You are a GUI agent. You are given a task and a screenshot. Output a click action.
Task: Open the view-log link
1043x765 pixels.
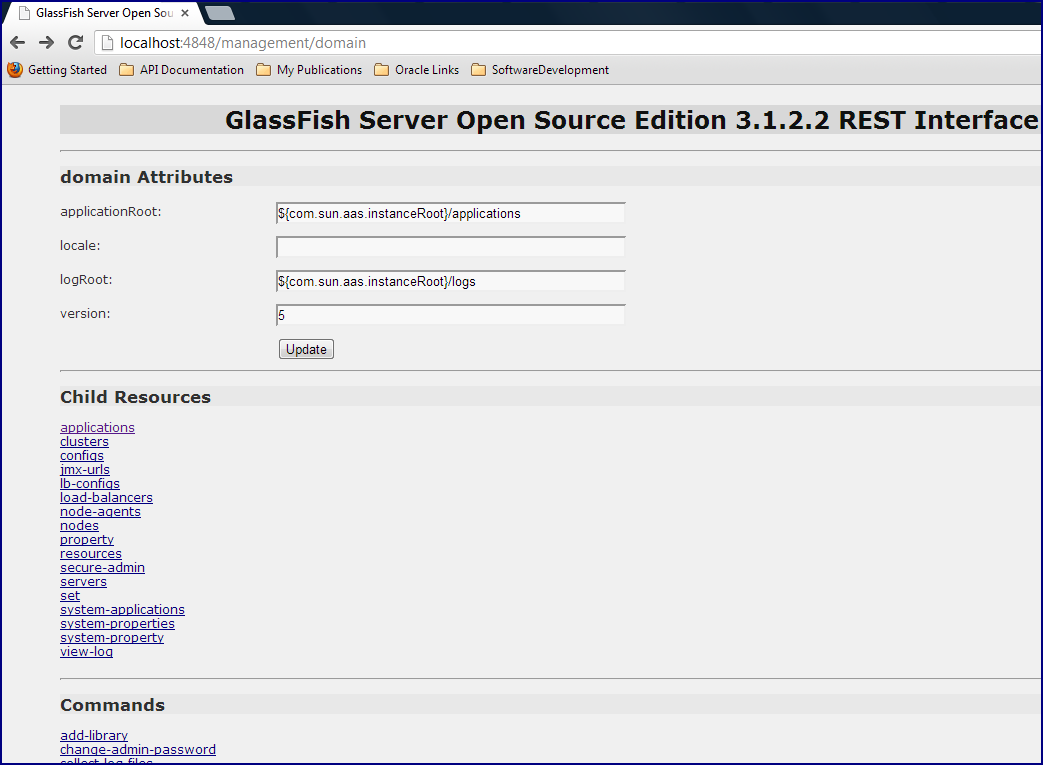[x=86, y=651]
